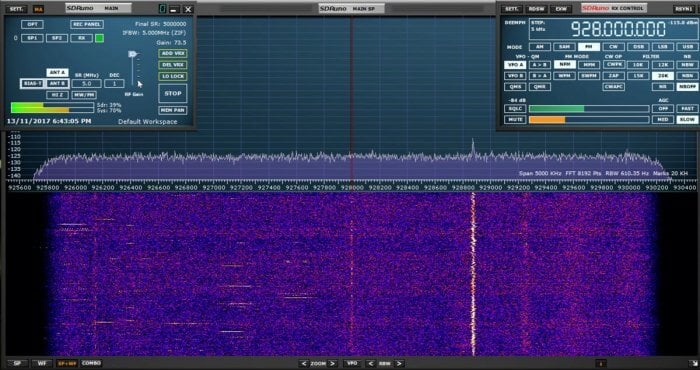Open SETT in the Main window

[x=17, y=9]
